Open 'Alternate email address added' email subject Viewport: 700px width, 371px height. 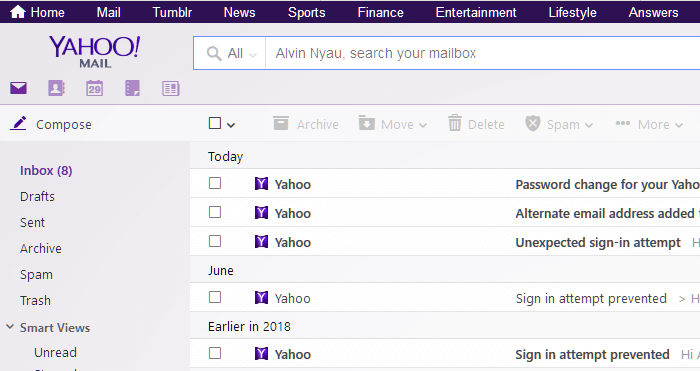coord(605,213)
